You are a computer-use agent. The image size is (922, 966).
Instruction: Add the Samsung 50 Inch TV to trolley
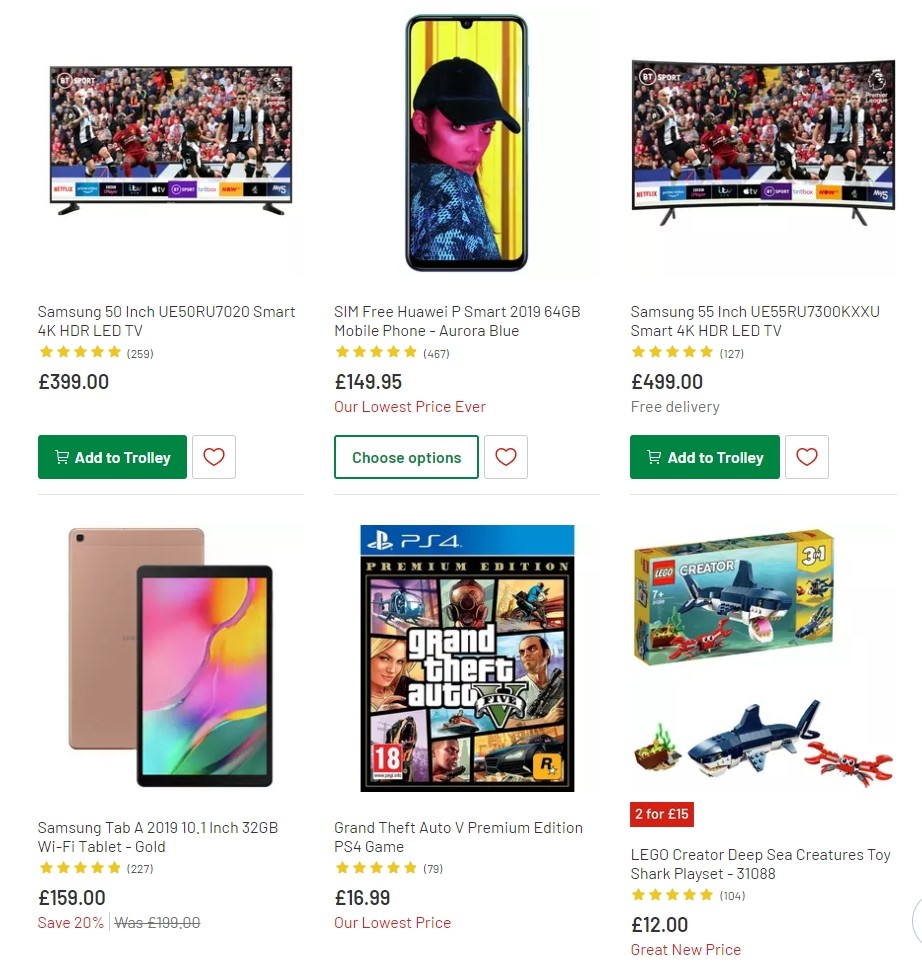(x=112, y=457)
